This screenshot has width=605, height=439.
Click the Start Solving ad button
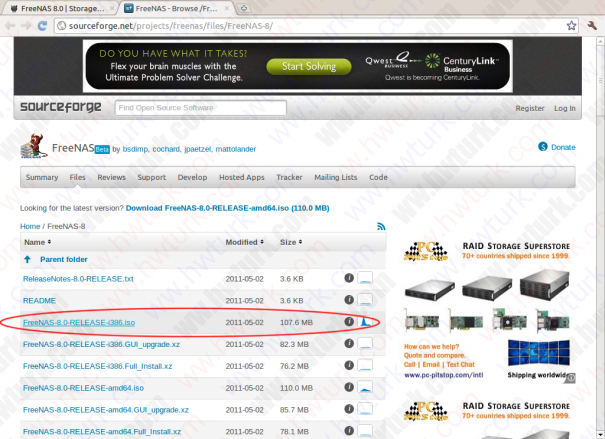coord(309,66)
